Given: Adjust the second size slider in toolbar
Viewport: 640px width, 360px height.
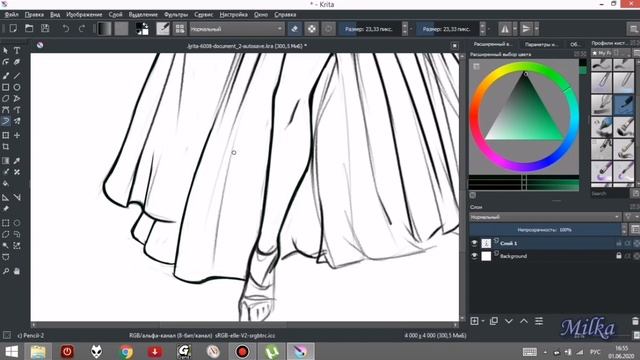Looking at the screenshot, I should click(447, 29).
